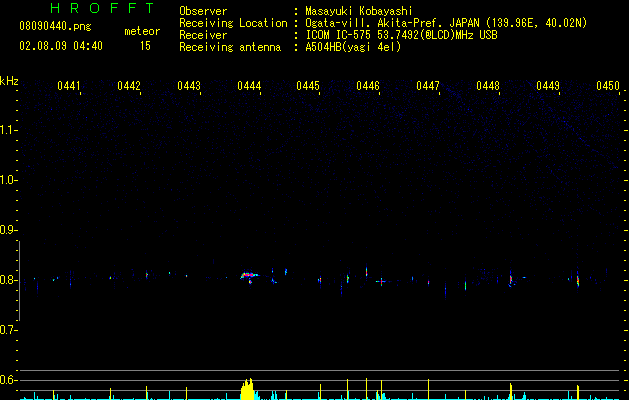Click the 0.6 kHz frequency label
The height and width of the screenshot is (400, 629).
click(8, 380)
